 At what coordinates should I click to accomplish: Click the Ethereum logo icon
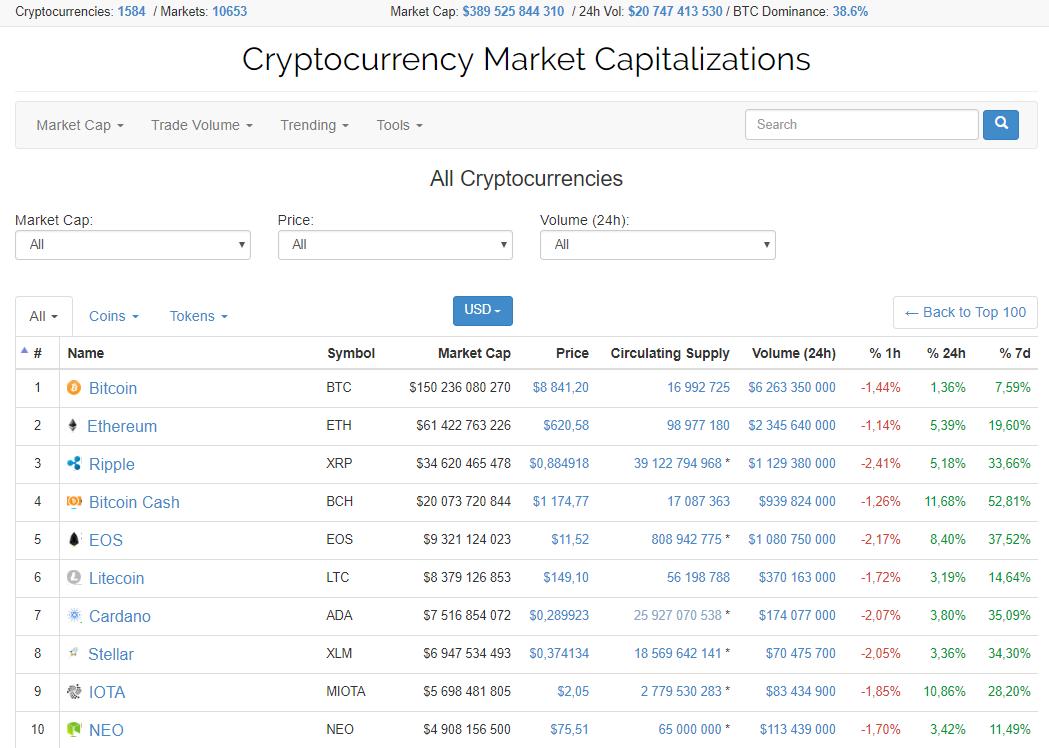point(72,426)
